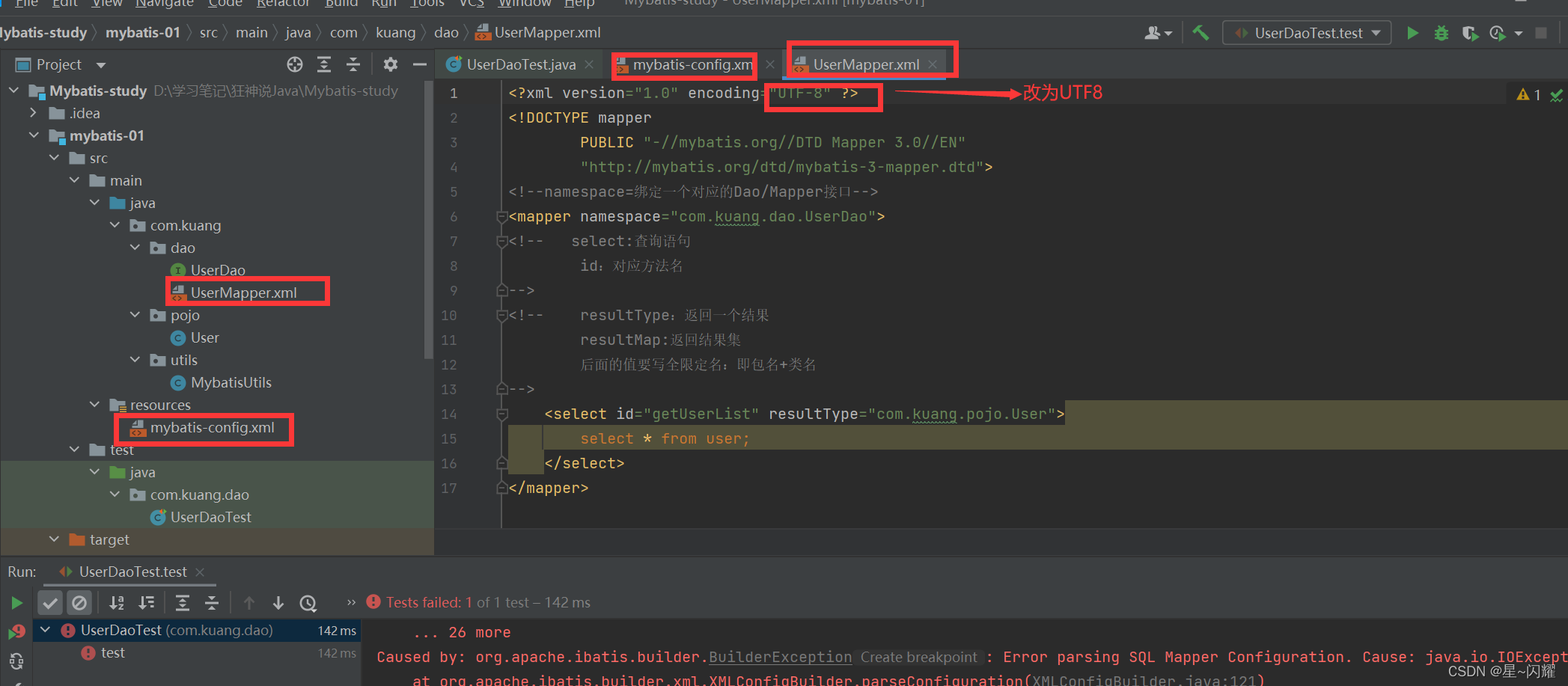Toggle show passed tests checkmark
This screenshot has height=686, width=1568.
click(50, 602)
